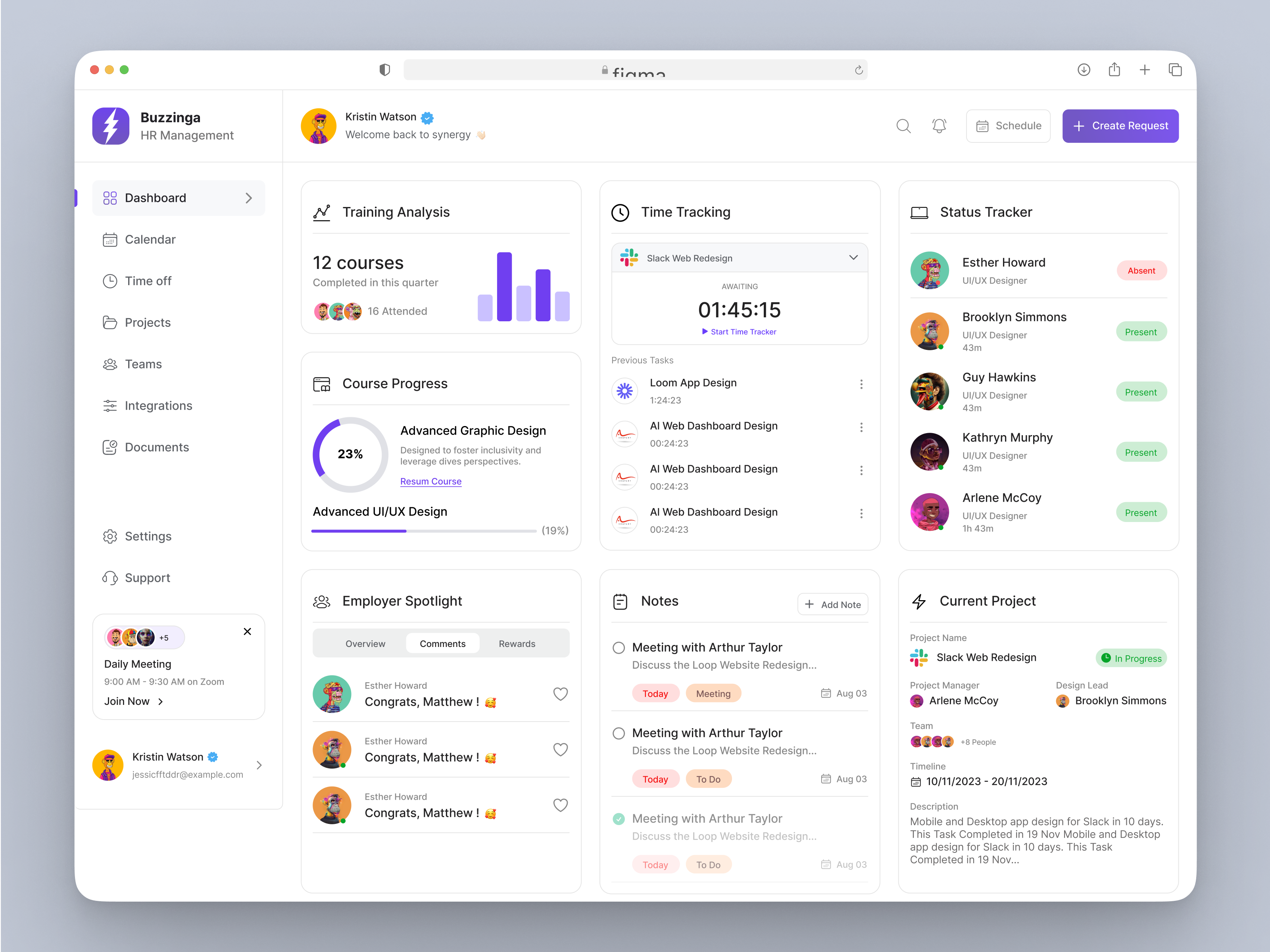Open Support from the sidebar

pos(147,578)
